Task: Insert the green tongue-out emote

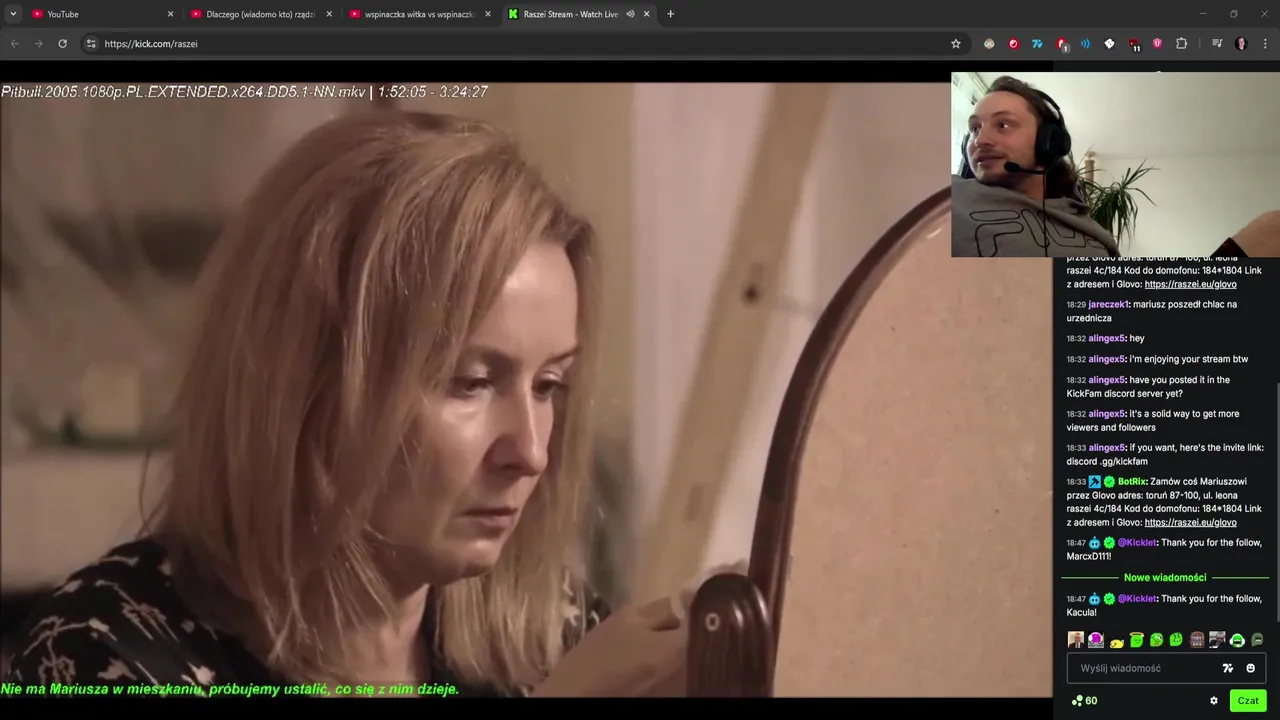Action: click(x=1157, y=640)
